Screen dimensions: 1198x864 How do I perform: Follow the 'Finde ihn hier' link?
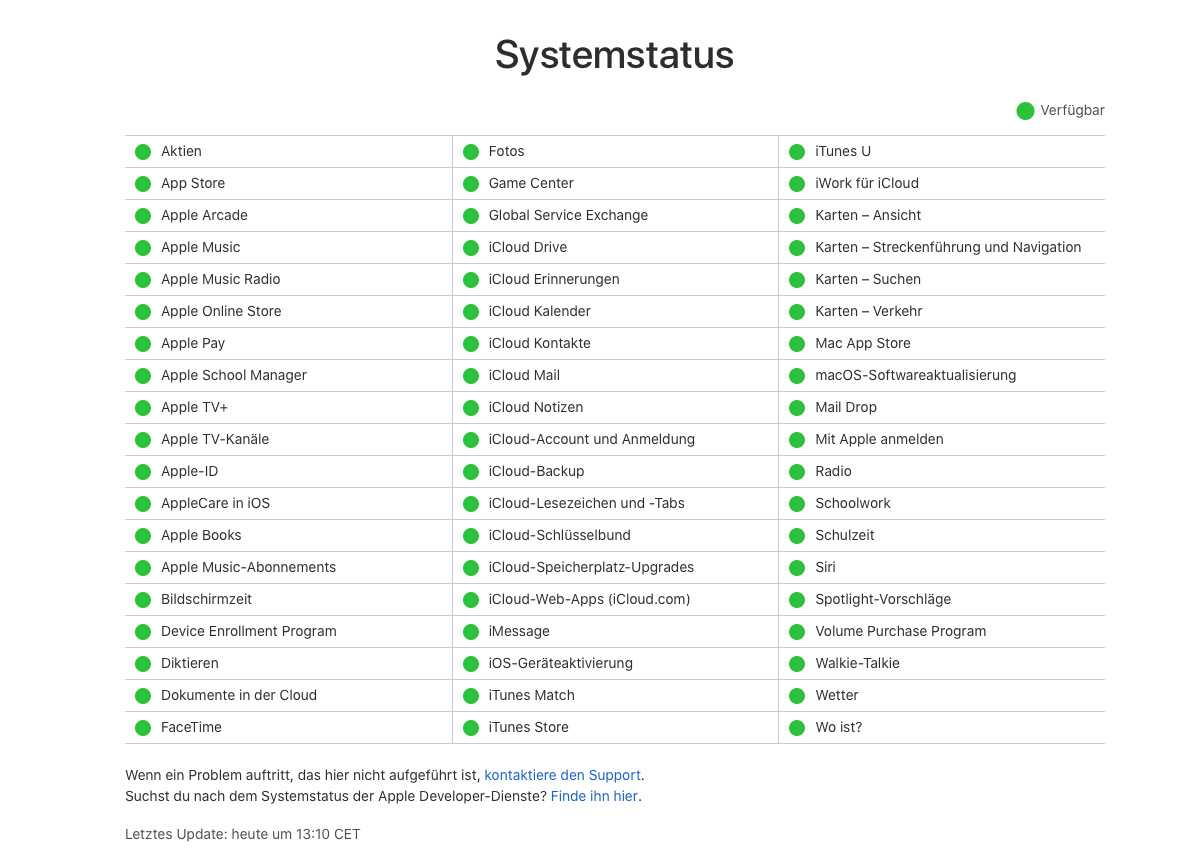[594, 797]
